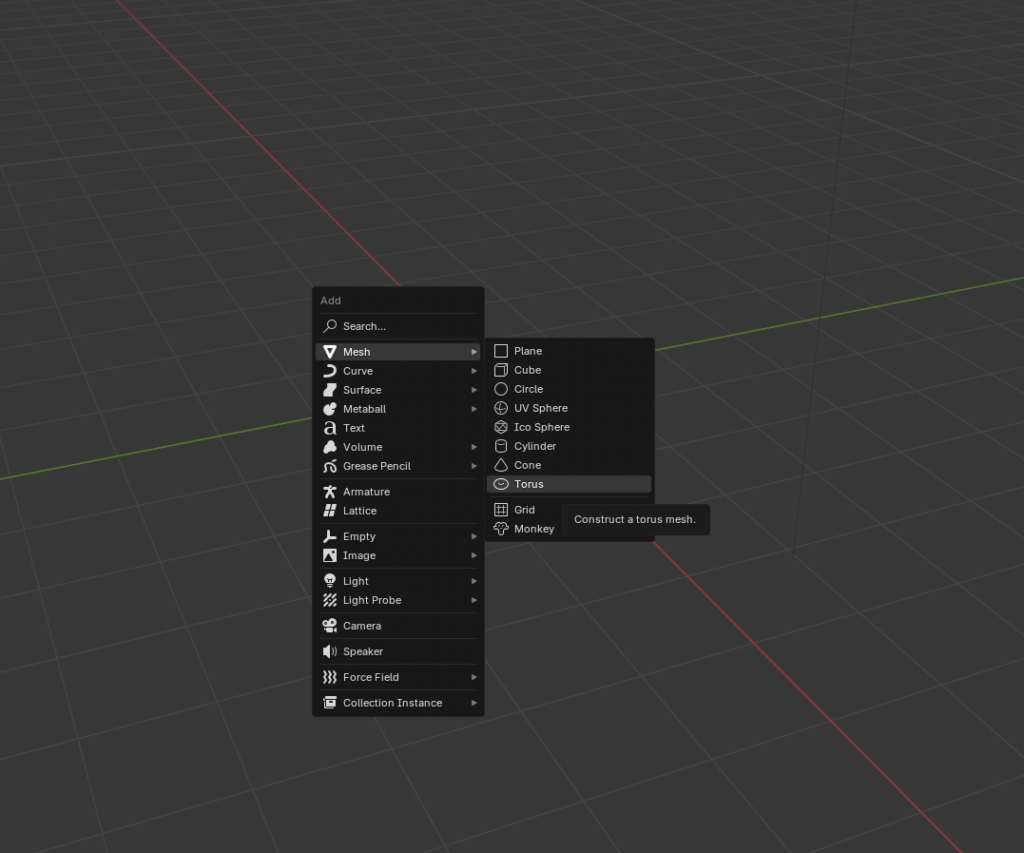Add a Plane mesh
The height and width of the screenshot is (853, 1024).
528,351
